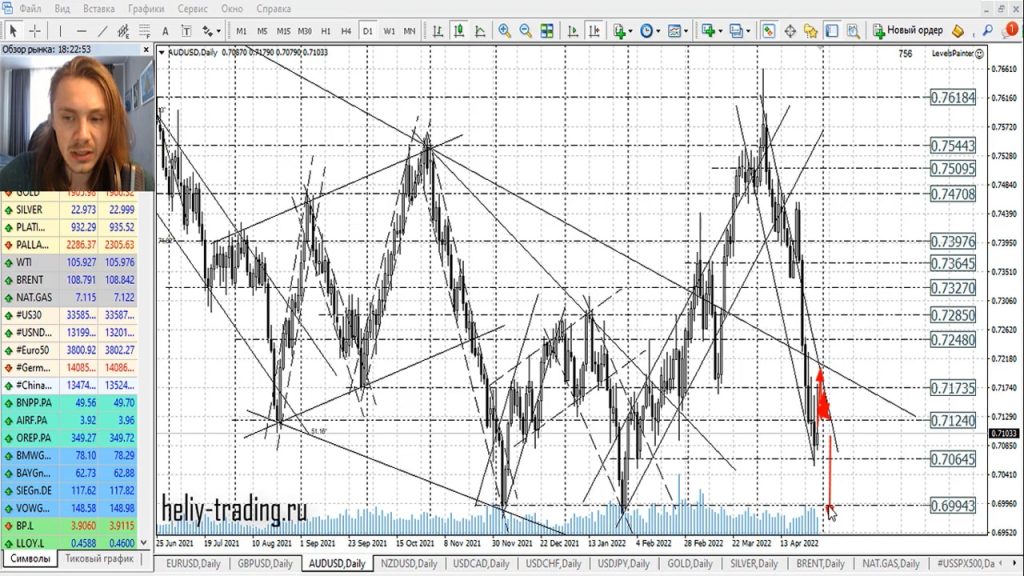The image size is (1024, 576).
Task: Toggle the chart shift button
Action: (591, 31)
